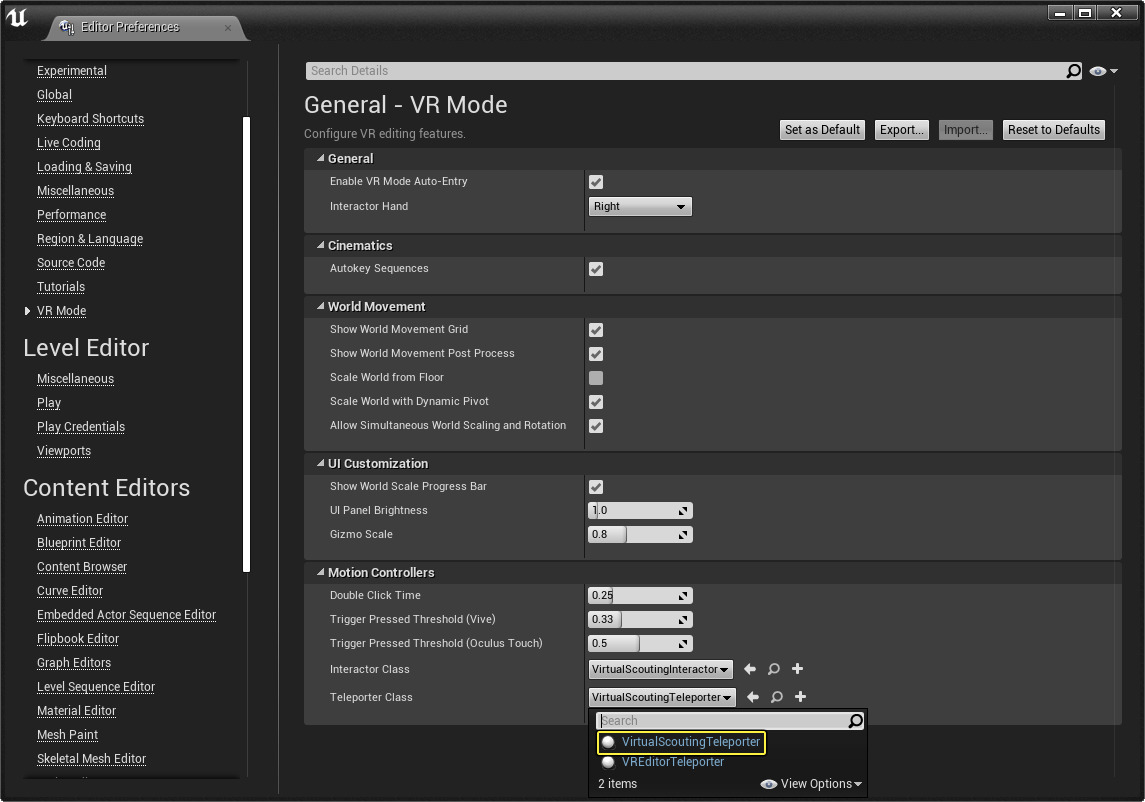Collapse the World Movement section
The image size is (1145, 802).
pyautogui.click(x=321, y=307)
